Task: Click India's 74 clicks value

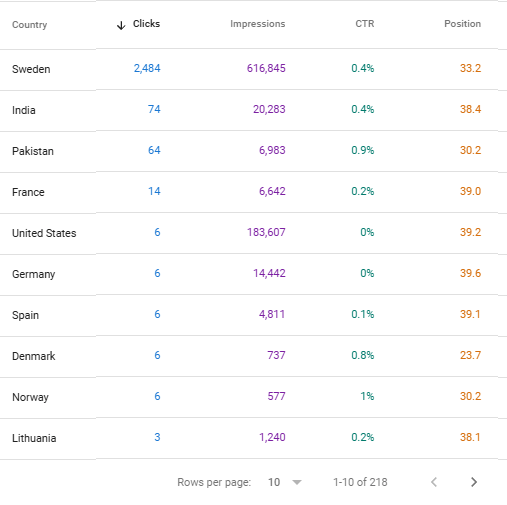Action: 154,109
